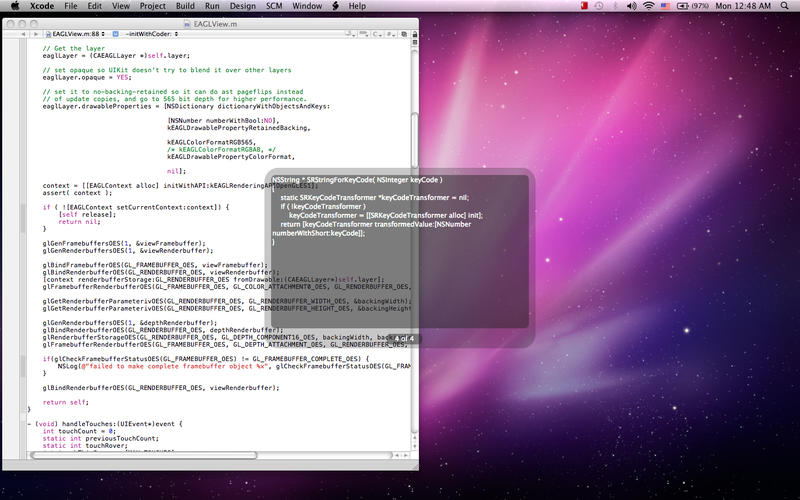The image size is (800, 500).
Task: Open the SCM menu
Action: [x=273, y=6]
